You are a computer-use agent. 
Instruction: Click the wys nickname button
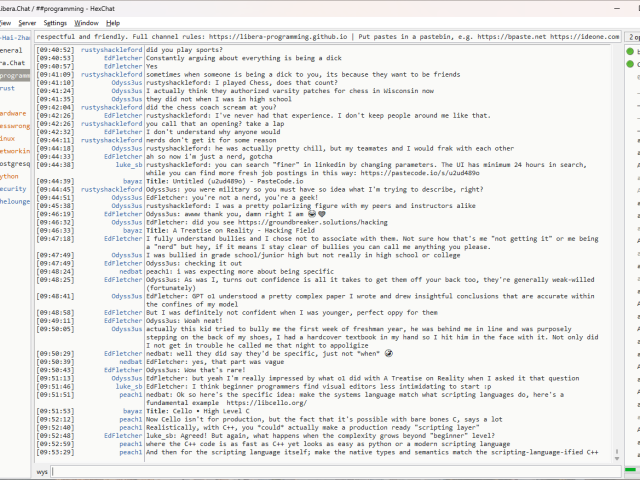[42, 471]
